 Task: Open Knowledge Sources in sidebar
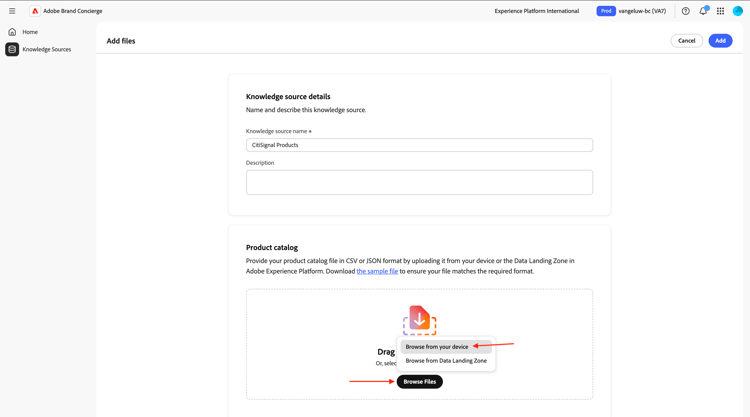click(x=46, y=49)
